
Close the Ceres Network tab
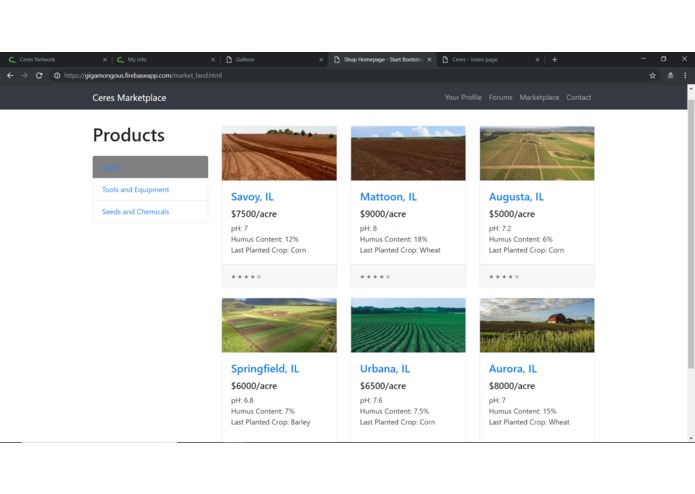pyautogui.click(x=105, y=59)
